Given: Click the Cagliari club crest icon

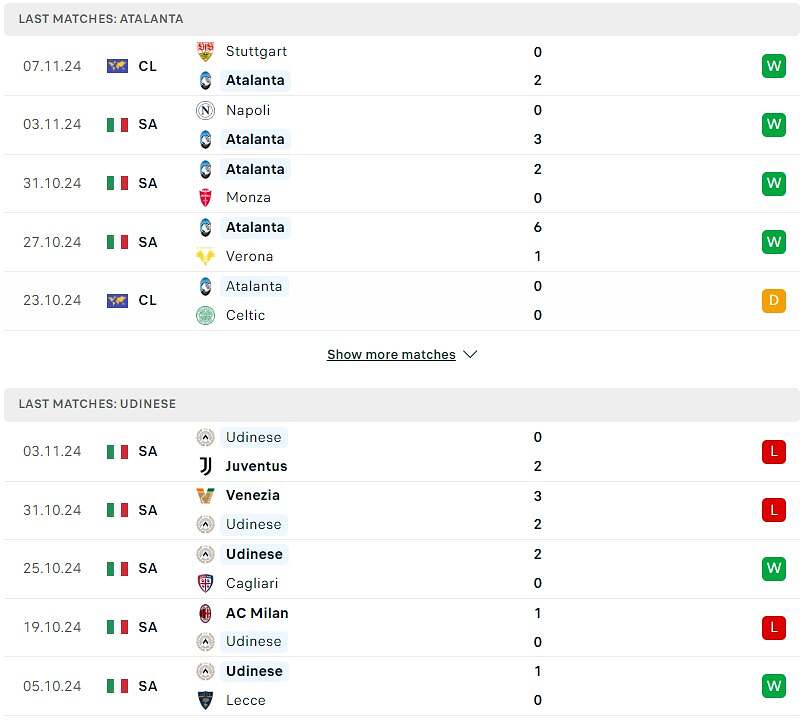Looking at the screenshot, I should [205, 583].
